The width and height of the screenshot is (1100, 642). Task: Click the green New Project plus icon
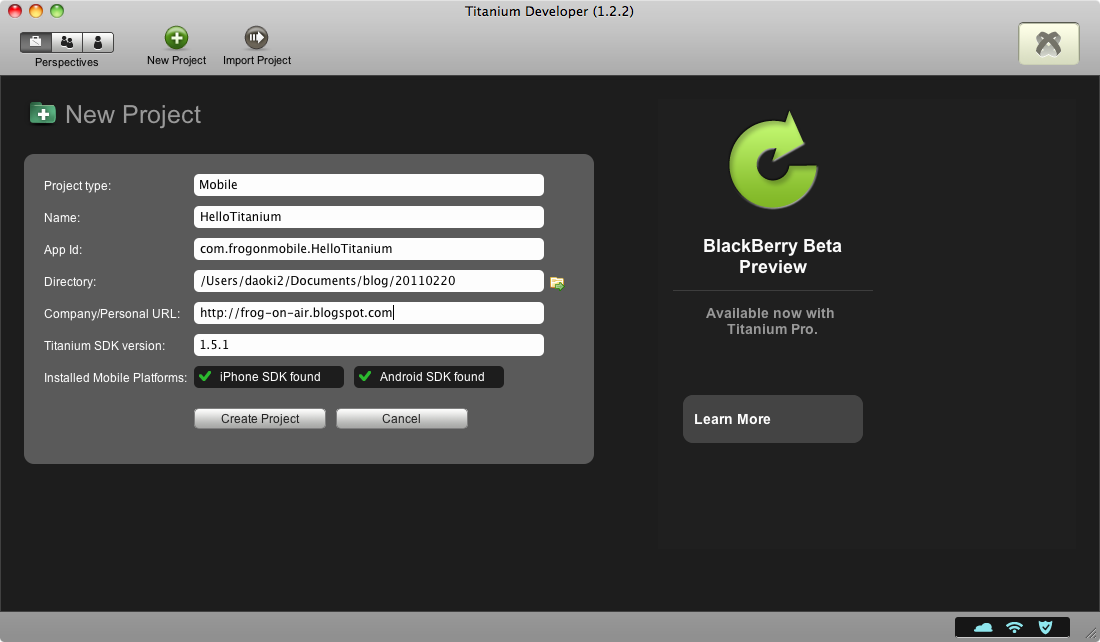tap(176, 38)
